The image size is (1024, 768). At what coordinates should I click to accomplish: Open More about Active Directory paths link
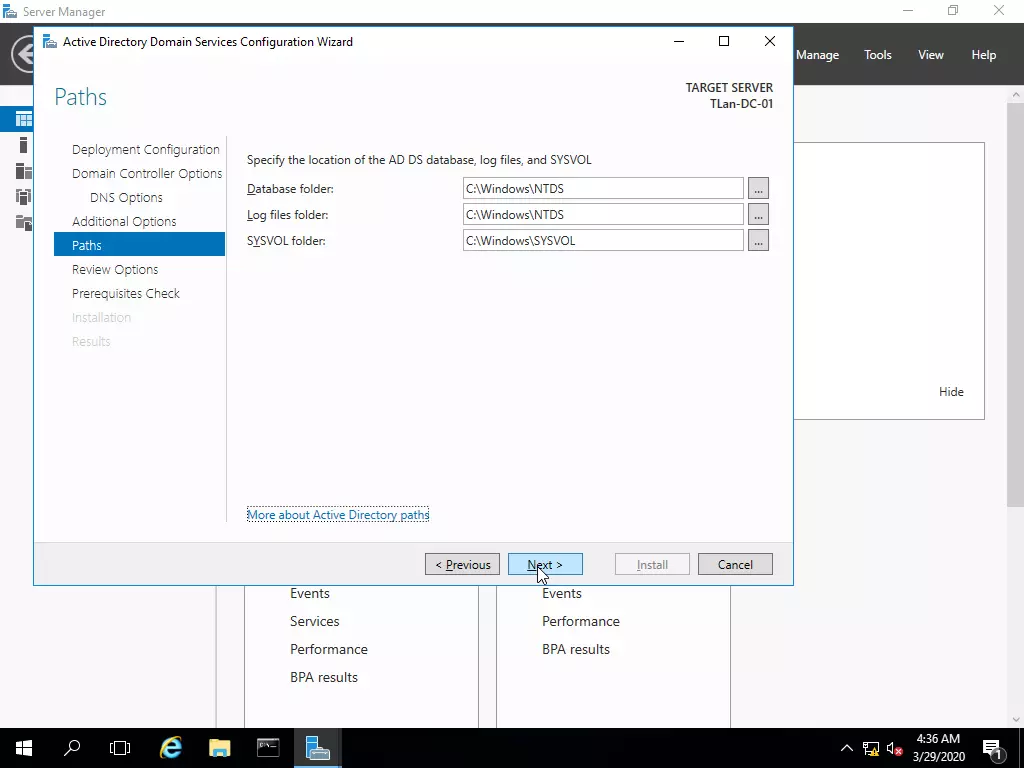338,515
